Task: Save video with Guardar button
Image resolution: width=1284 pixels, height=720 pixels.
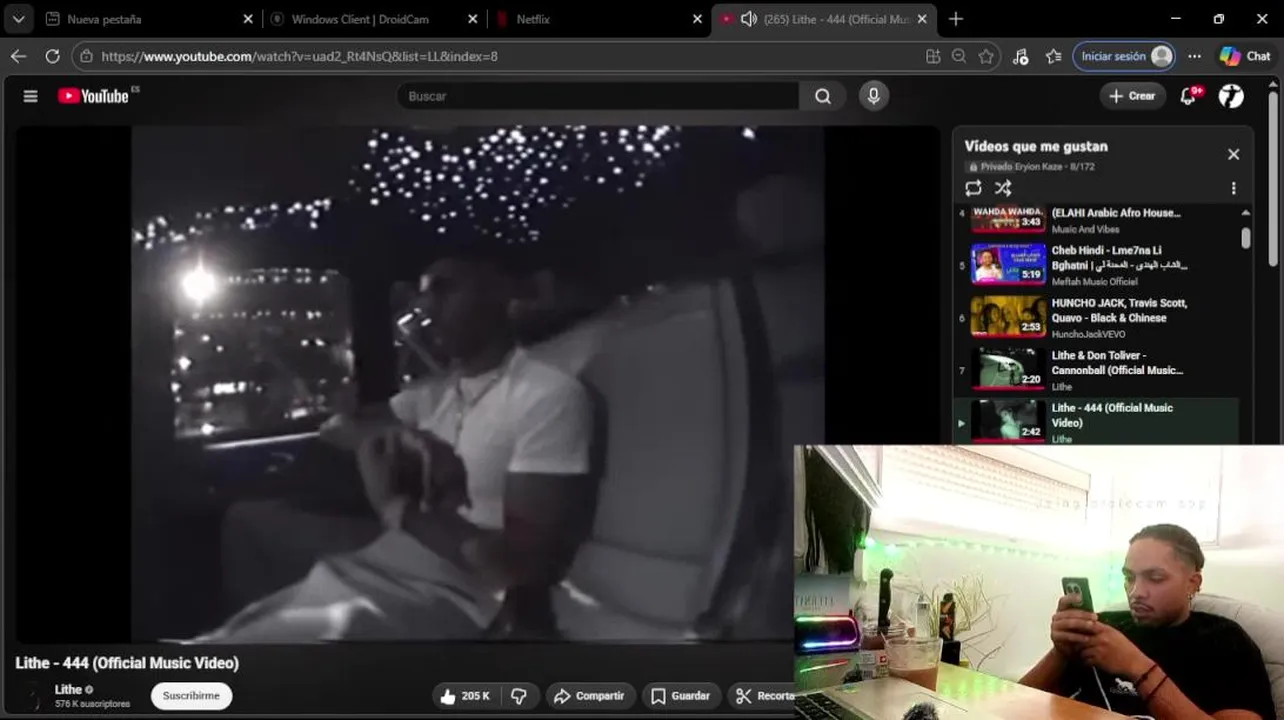Action: tap(681, 696)
